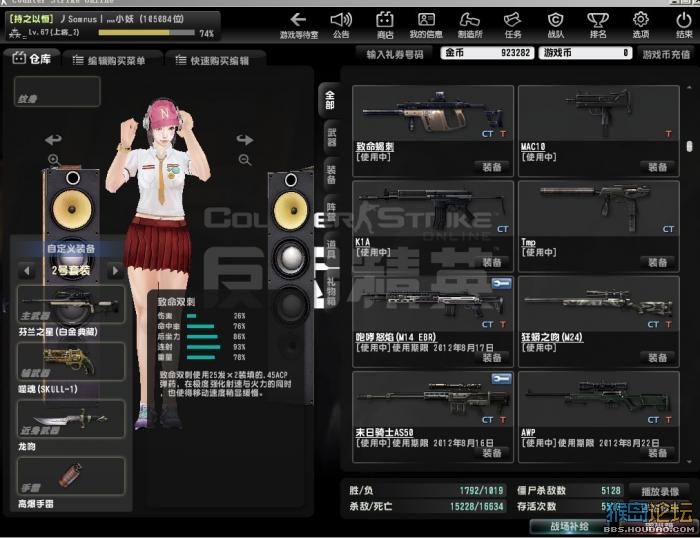Click the scrollbar up arrow
This screenshot has width=700, height=538.
point(689,87)
